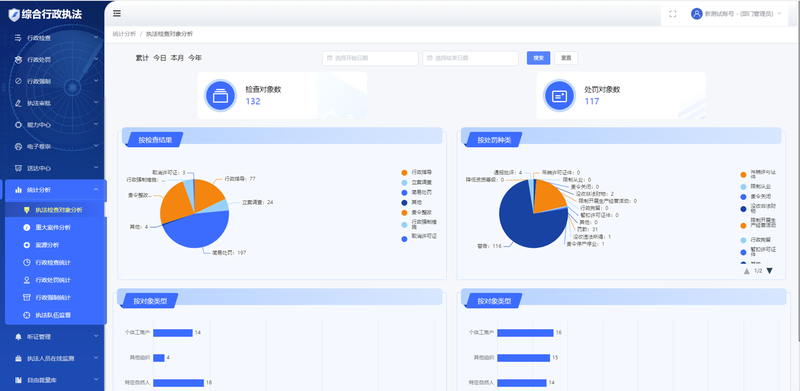The width and height of the screenshot is (800, 391).
Task: Open the user account dropdown in the header
Action: [x=736, y=14]
